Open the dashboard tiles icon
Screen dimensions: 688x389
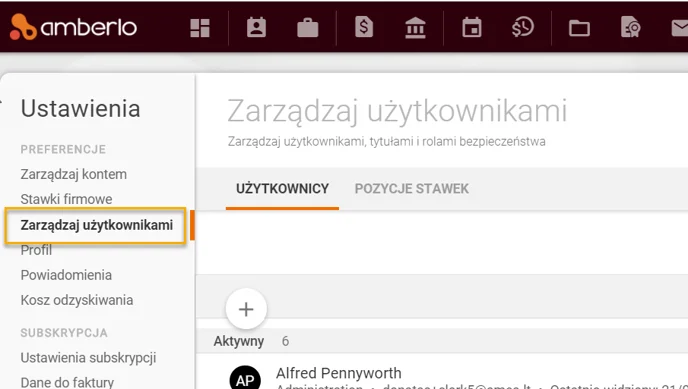[x=200, y=28]
